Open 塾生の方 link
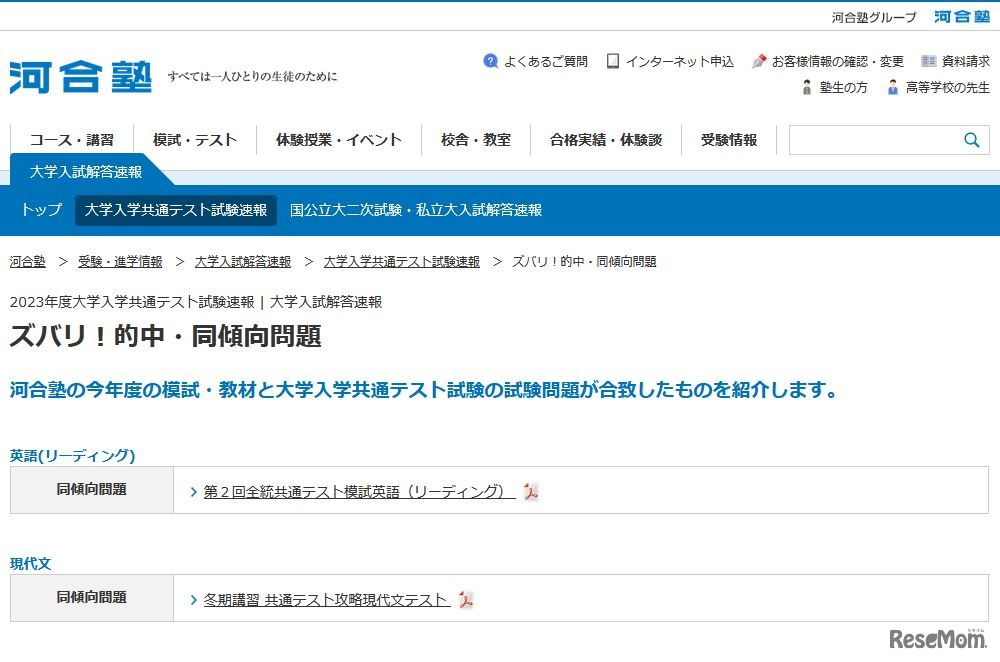This screenshot has width=1000, height=662. pyautogui.click(x=843, y=87)
